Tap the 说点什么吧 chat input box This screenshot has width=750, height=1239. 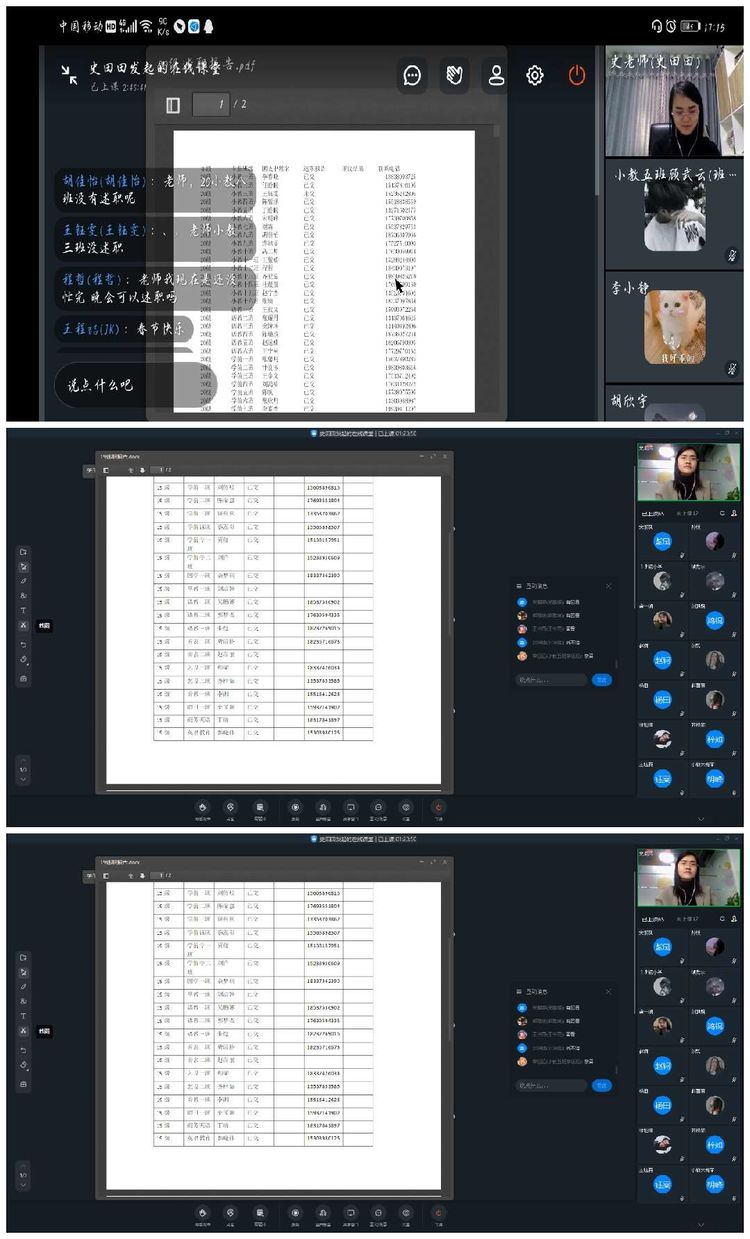[100, 385]
